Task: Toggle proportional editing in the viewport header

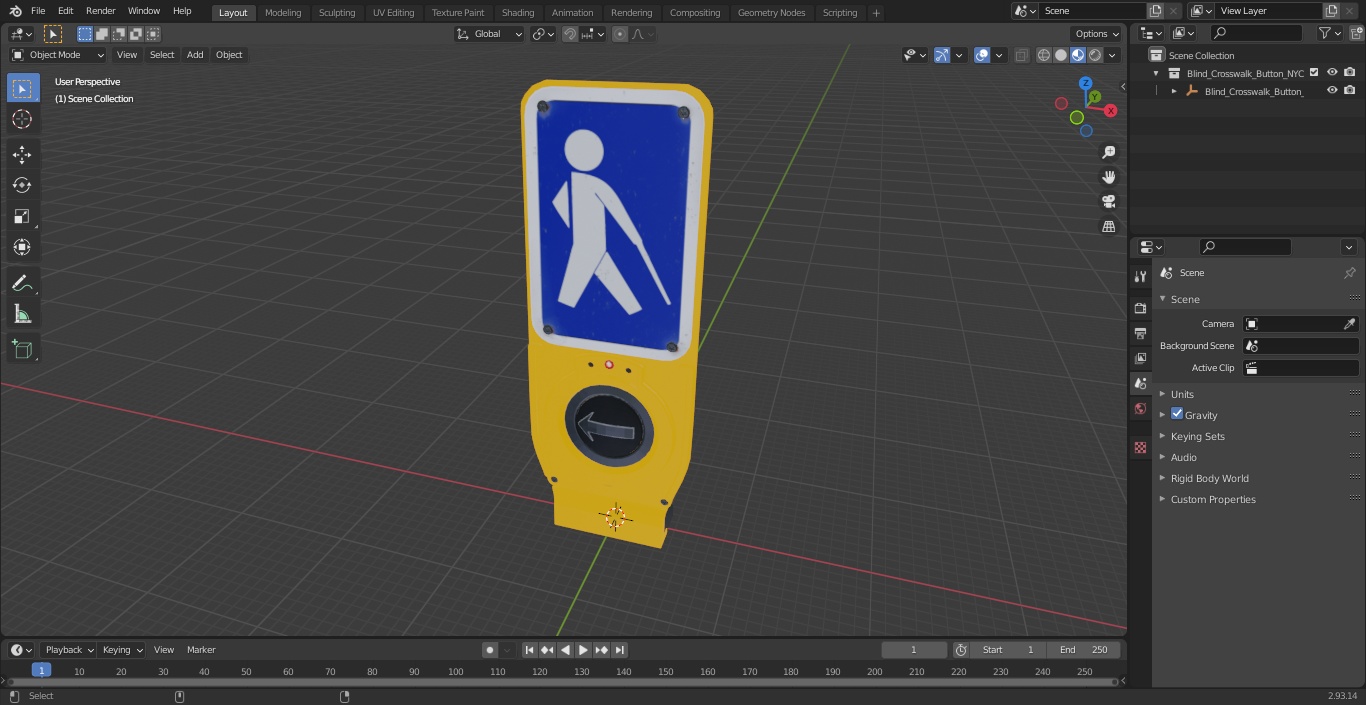Action: pos(620,34)
